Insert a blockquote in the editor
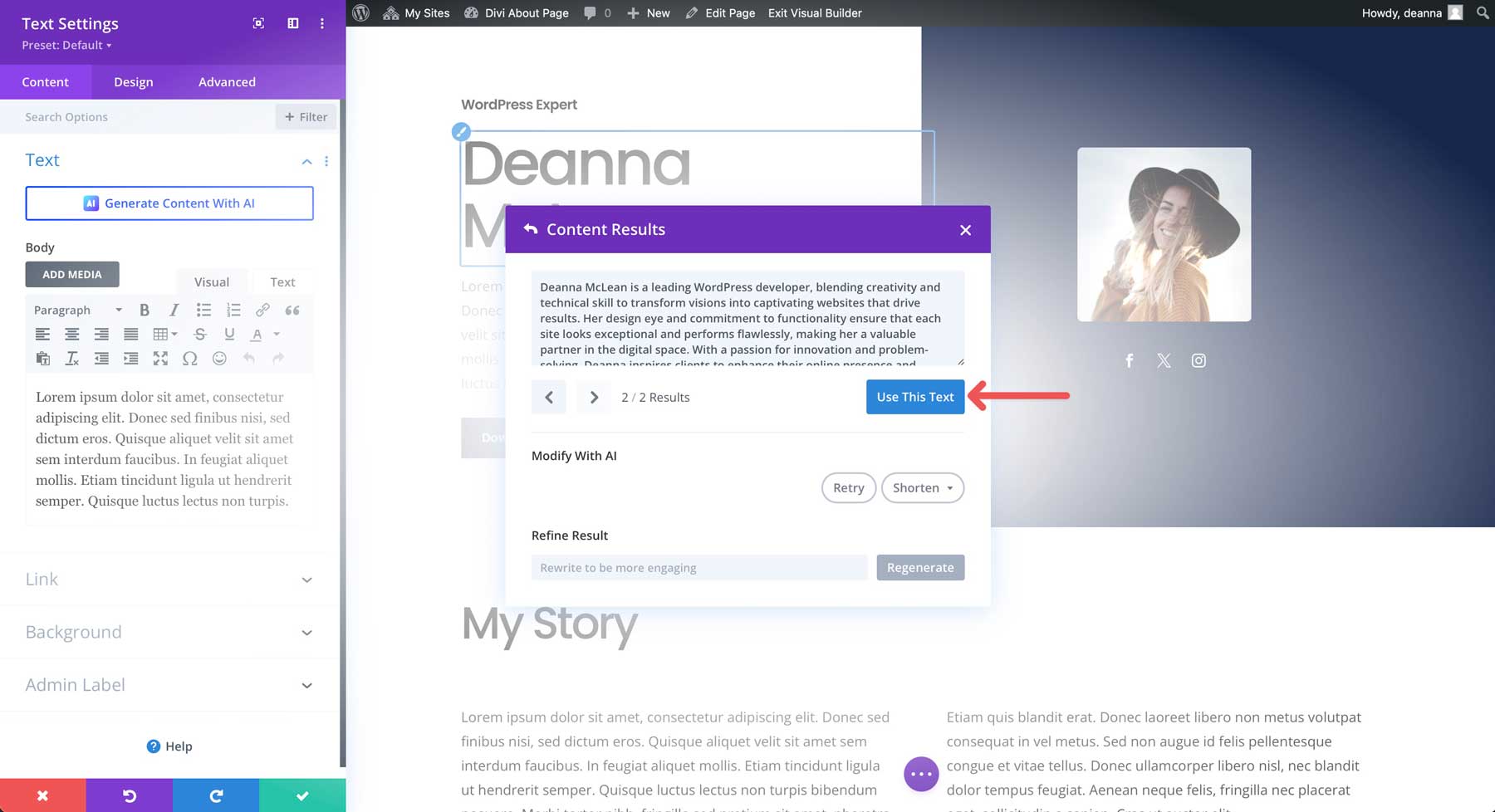 point(292,310)
